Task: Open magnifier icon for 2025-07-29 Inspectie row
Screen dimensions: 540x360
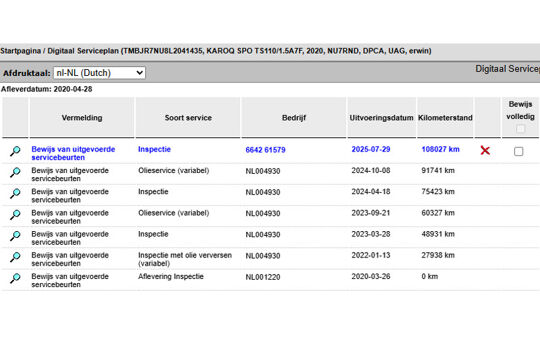Action: pyautogui.click(x=15, y=151)
